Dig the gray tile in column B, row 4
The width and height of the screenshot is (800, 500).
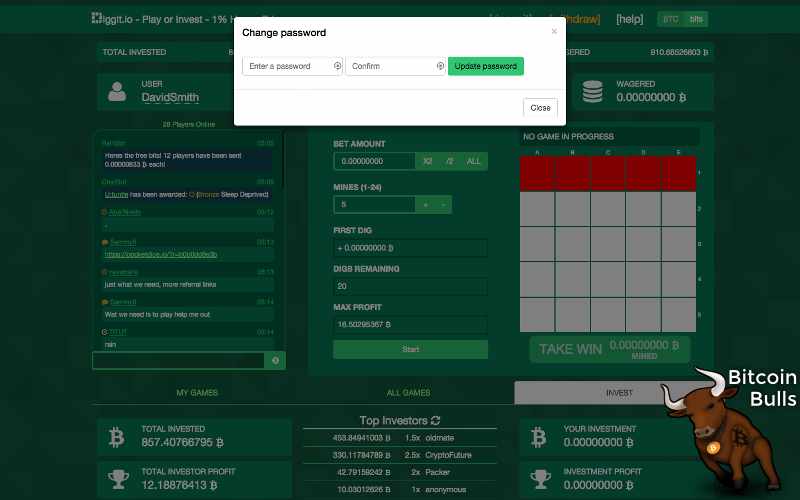click(x=572, y=280)
